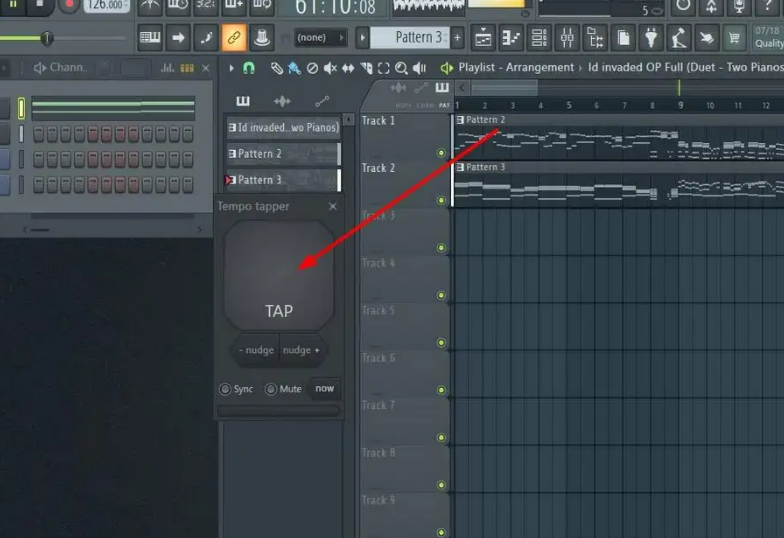Enable the Sync option in Tempo tapper
This screenshot has width=784, height=538.
coord(236,389)
